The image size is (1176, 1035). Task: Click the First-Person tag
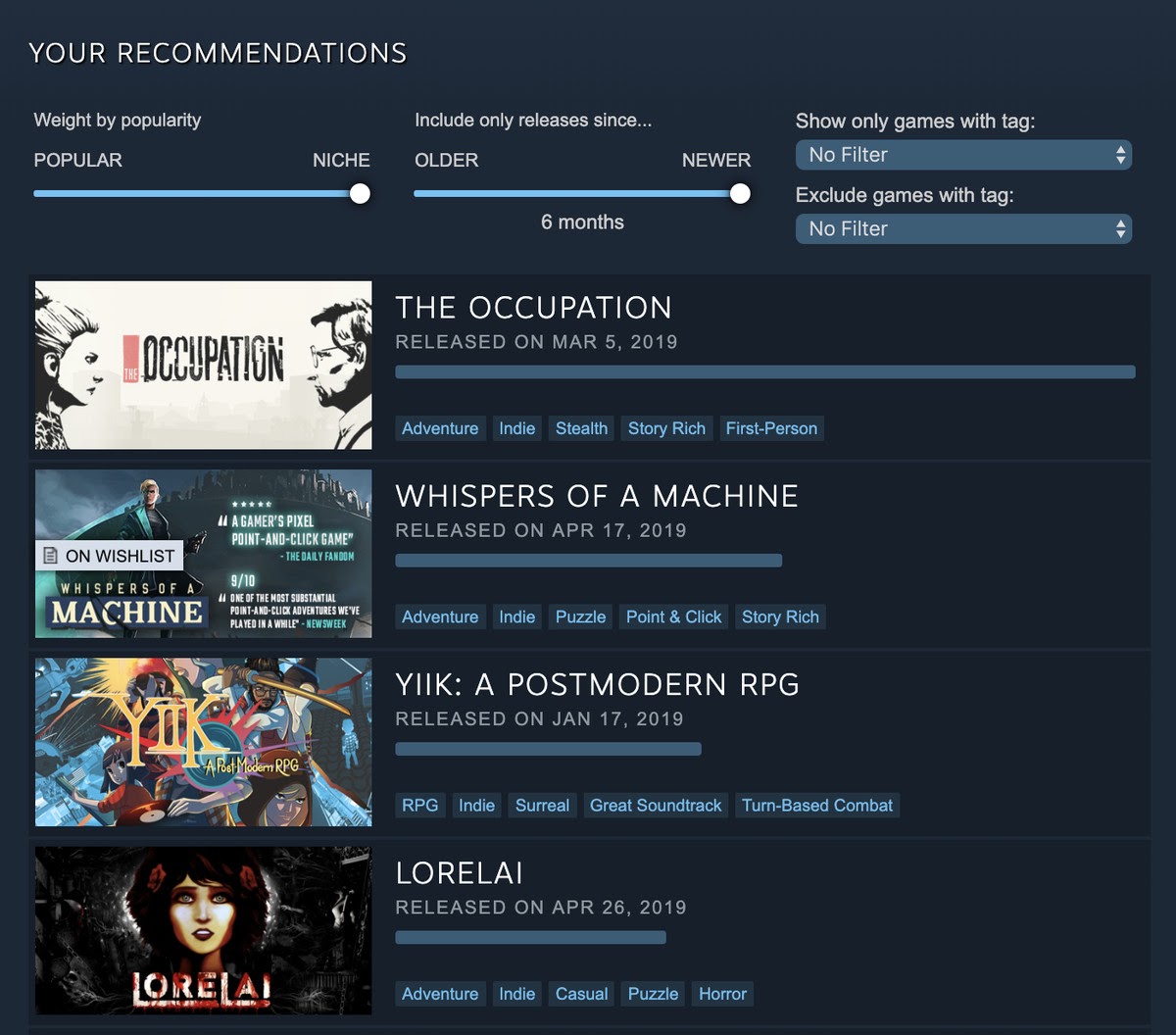click(x=771, y=428)
